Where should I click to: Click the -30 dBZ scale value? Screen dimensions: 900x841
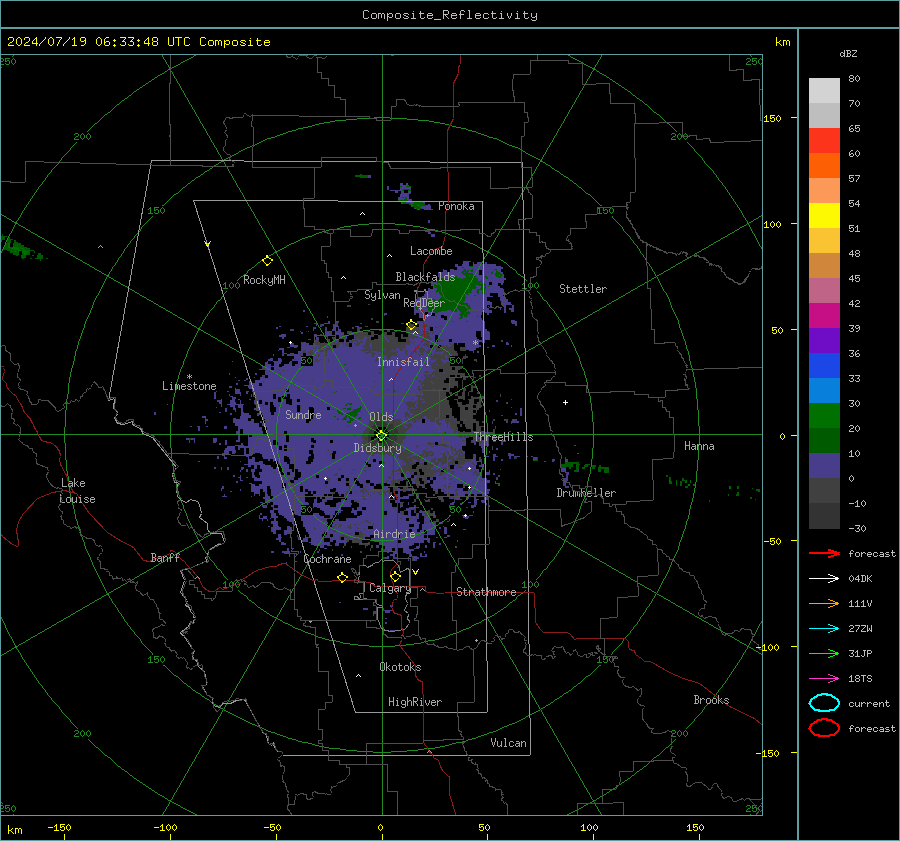pos(858,528)
